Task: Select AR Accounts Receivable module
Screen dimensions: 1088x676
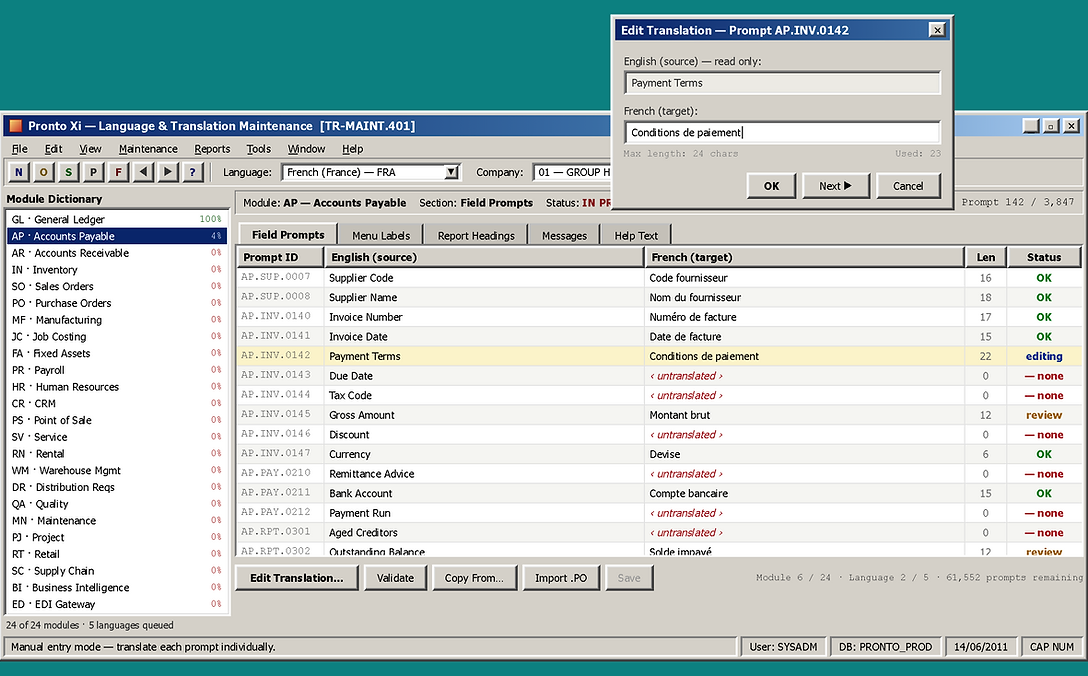Action: 117,253
